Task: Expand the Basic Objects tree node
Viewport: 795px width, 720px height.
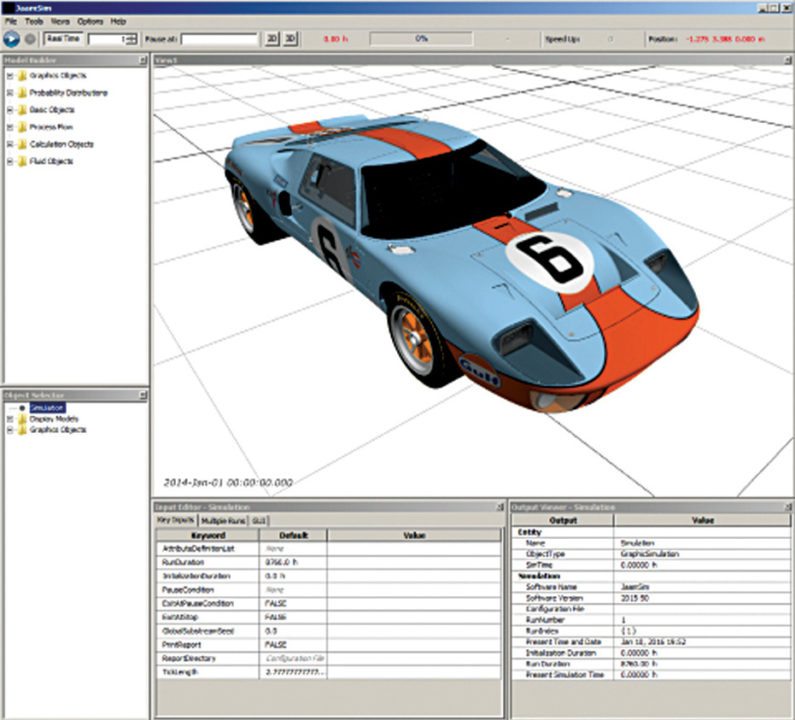Action: (x=9, y=110)
